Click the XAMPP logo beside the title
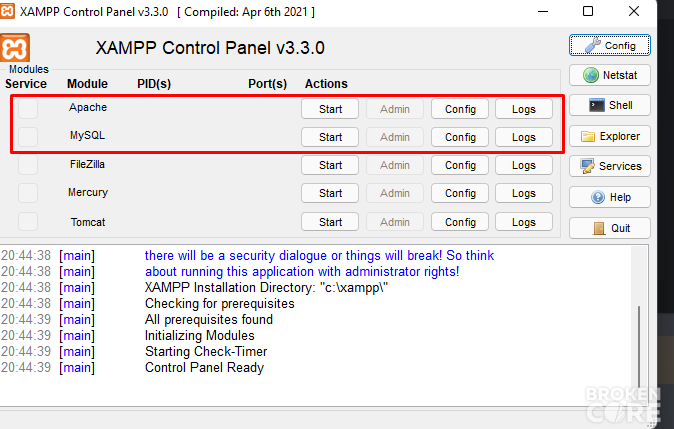The width and height of the screenshot is (674, 429). click(15, 48)
